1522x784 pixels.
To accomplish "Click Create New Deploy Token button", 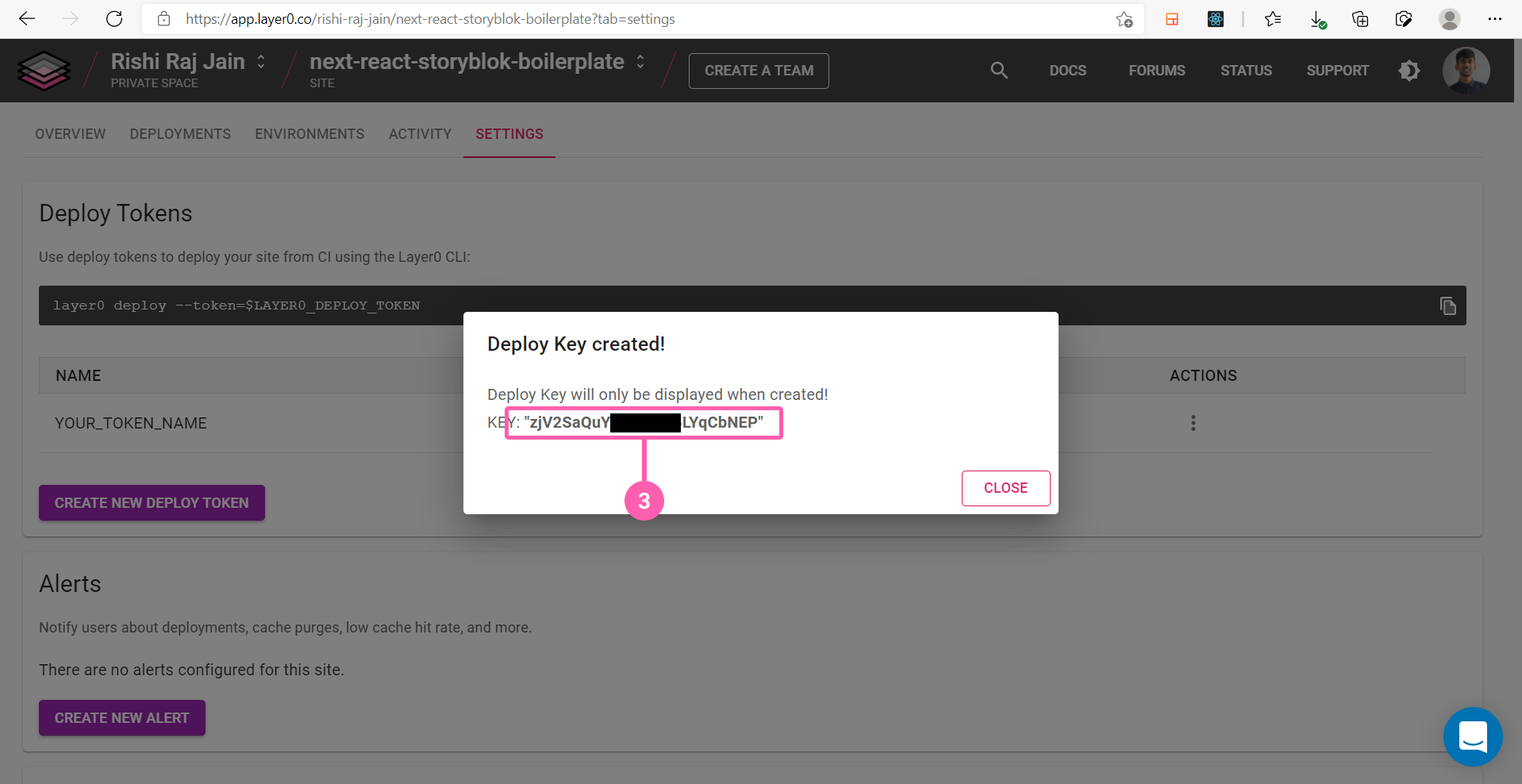I will (152, 503).
